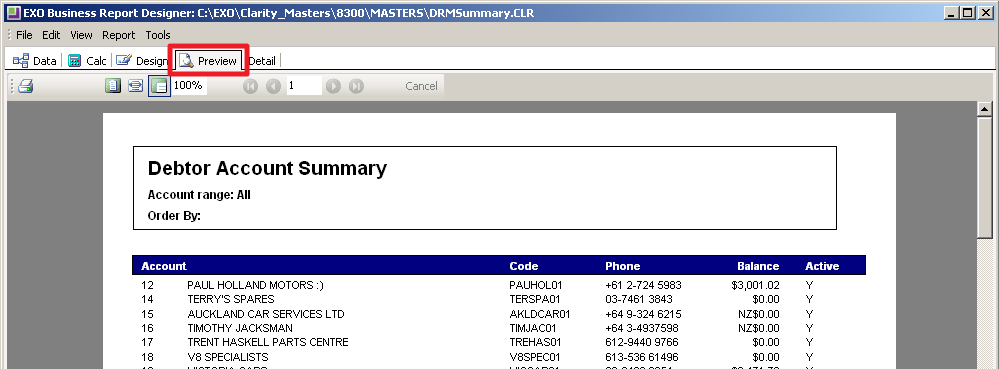Select the Whole Page zoom icon
The height and width of the screenshot is (369, 999).
[x=113, y=86]
